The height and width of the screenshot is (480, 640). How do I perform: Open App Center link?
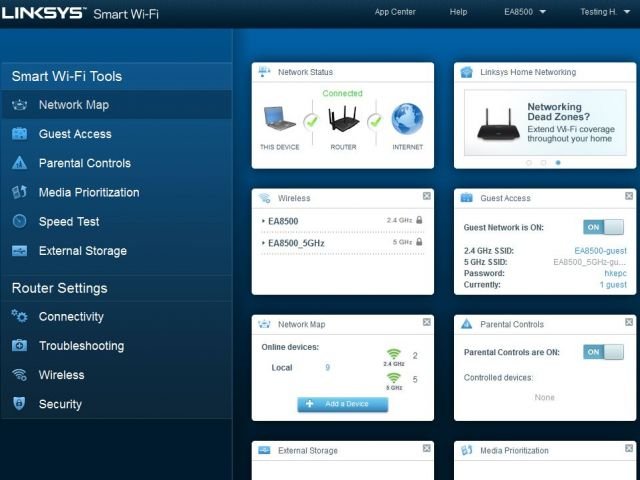click(x=395, y=12)
